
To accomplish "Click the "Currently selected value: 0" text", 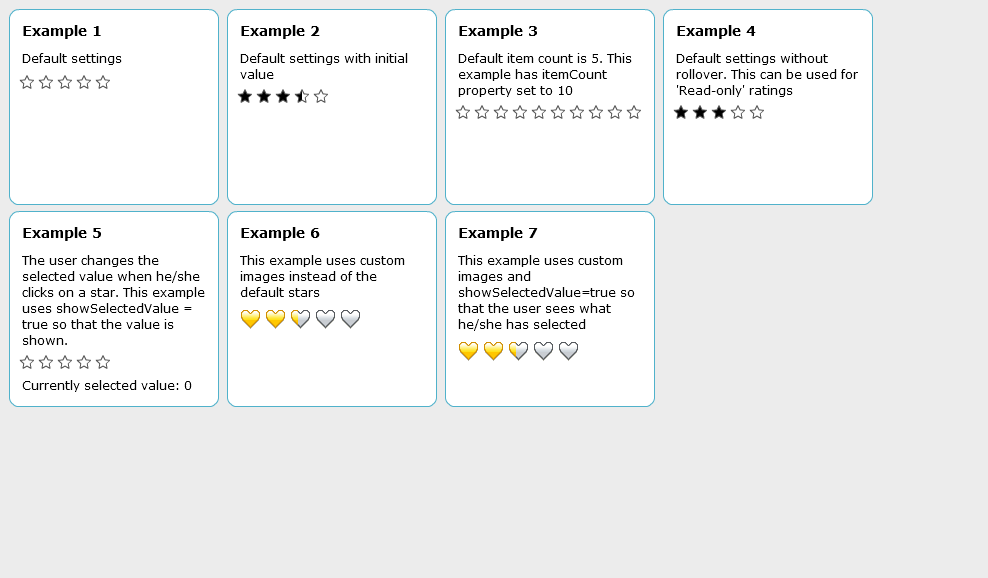I will [x=107, y=386].
